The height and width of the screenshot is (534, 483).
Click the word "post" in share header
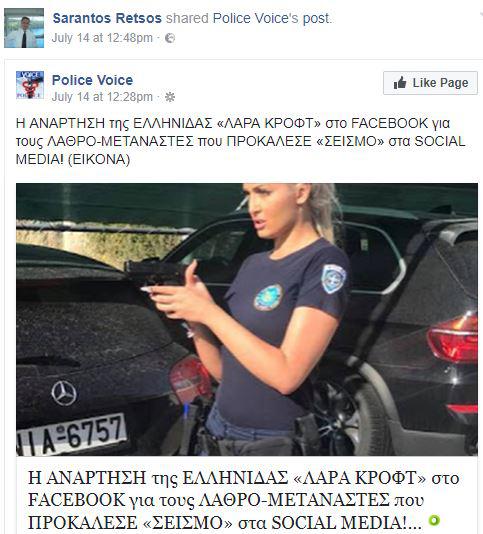tap(316, 19)
